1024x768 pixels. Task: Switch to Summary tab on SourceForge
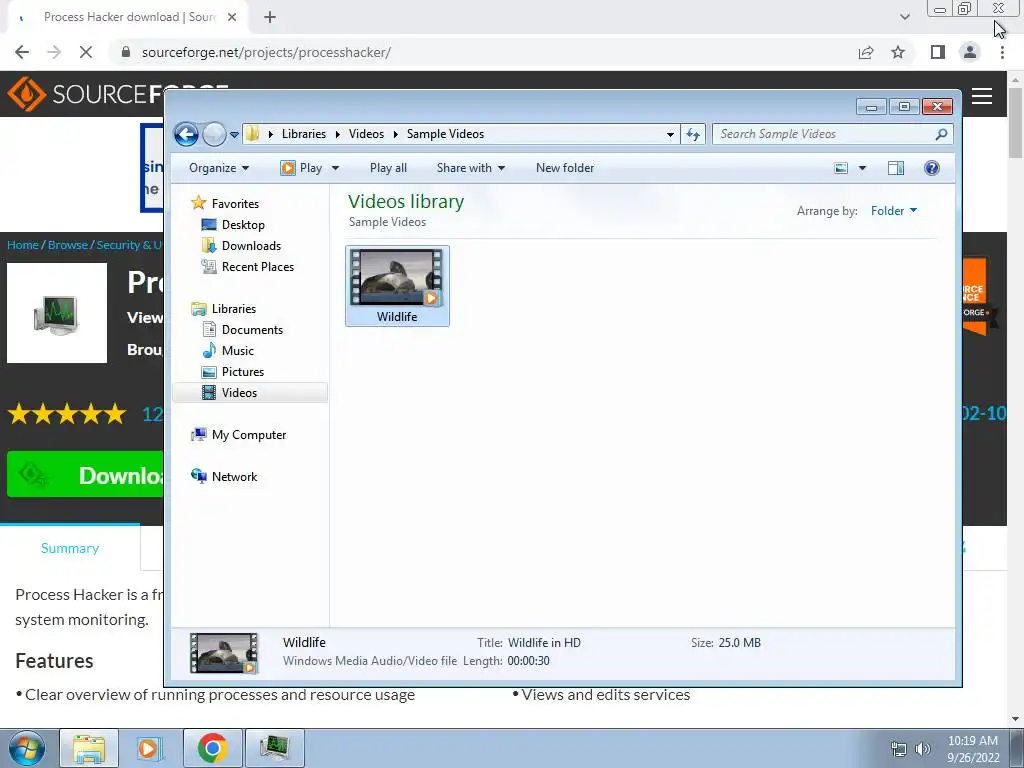(70, 549)
